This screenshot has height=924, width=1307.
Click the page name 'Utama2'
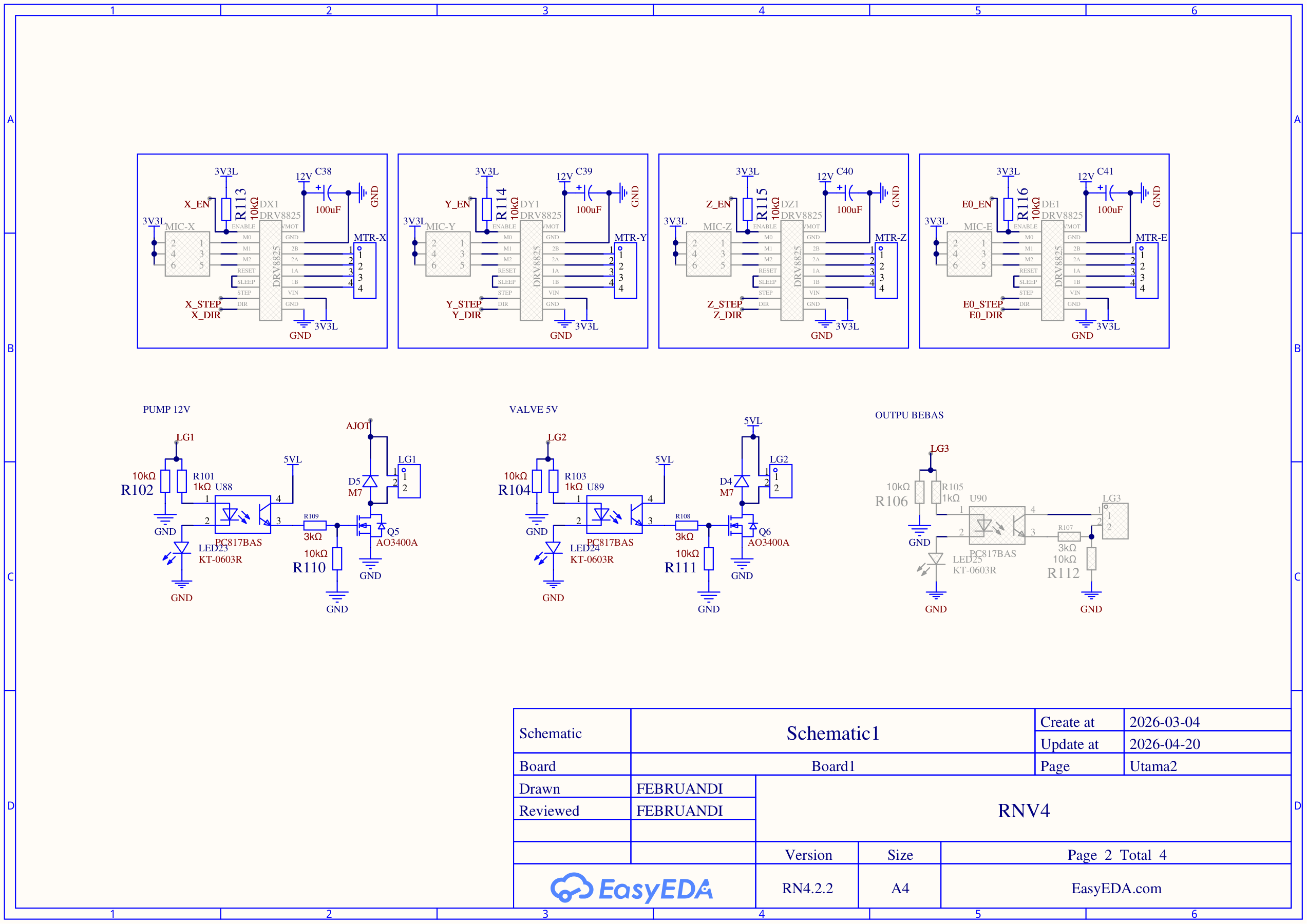[x=1153, y=766]
